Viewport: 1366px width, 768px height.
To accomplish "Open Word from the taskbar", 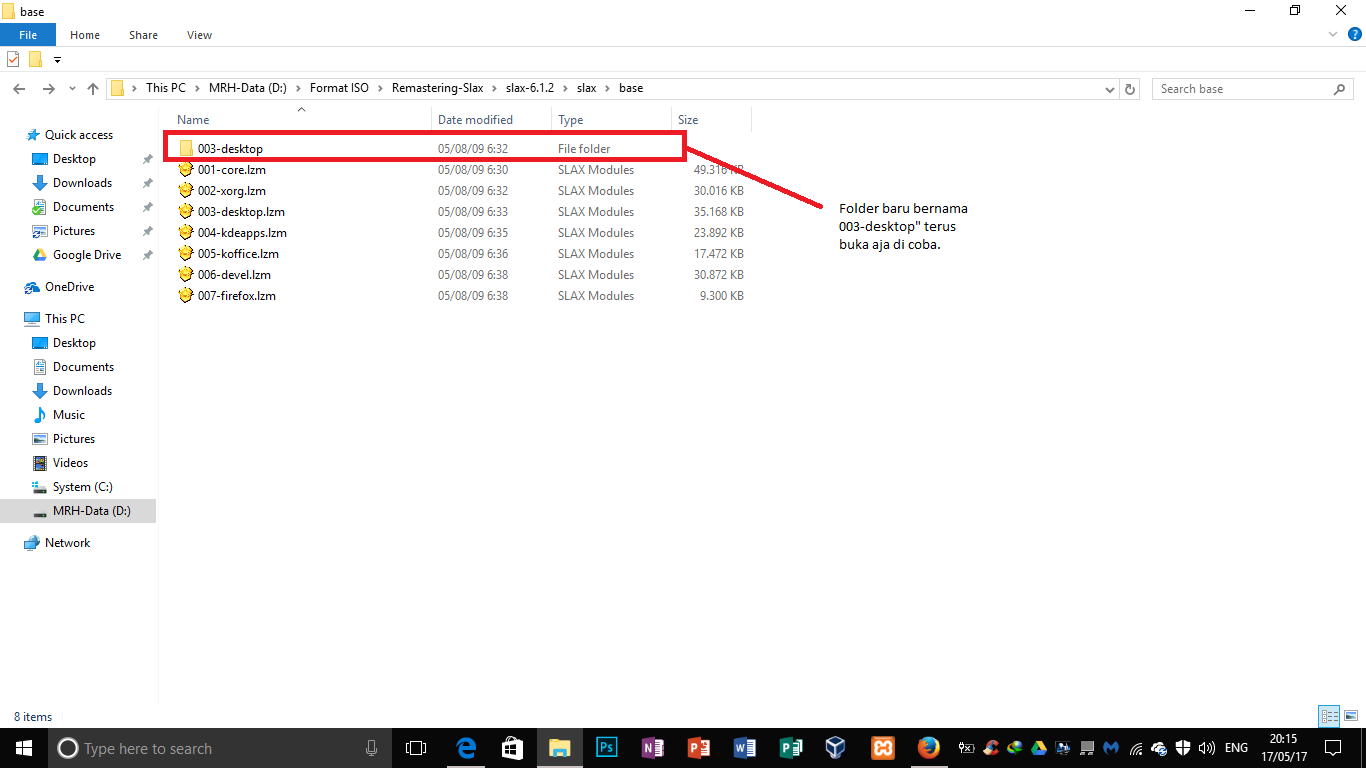I will coord(744,748).
